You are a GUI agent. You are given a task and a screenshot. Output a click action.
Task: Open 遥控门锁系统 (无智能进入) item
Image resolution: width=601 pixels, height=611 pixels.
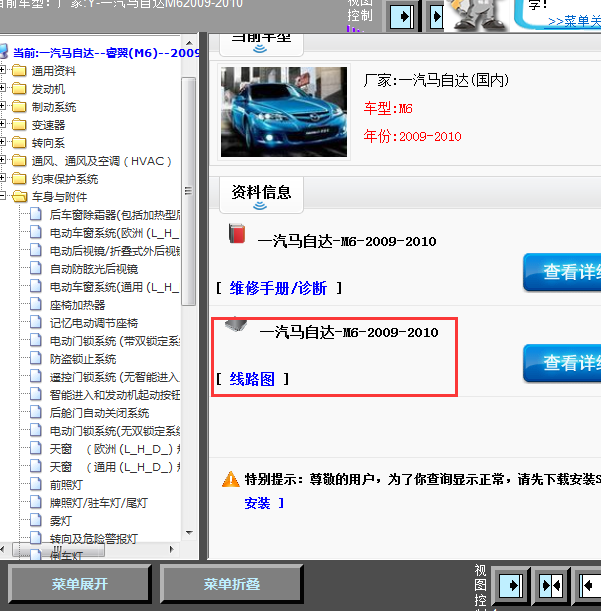[x=115, y=377]
